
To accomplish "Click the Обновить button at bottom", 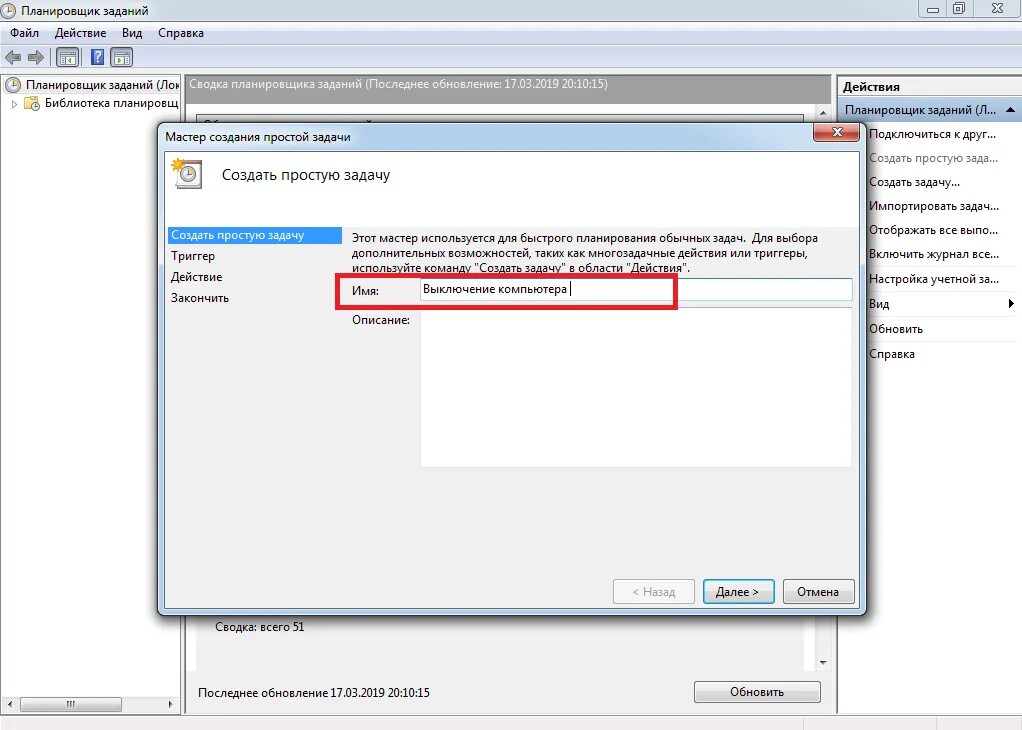I will tap(757, 692).
